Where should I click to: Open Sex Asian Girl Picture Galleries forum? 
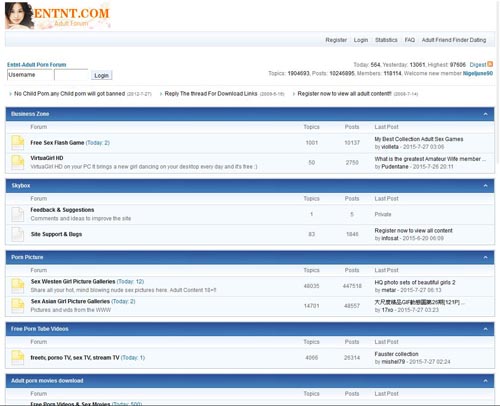[70, 301]
